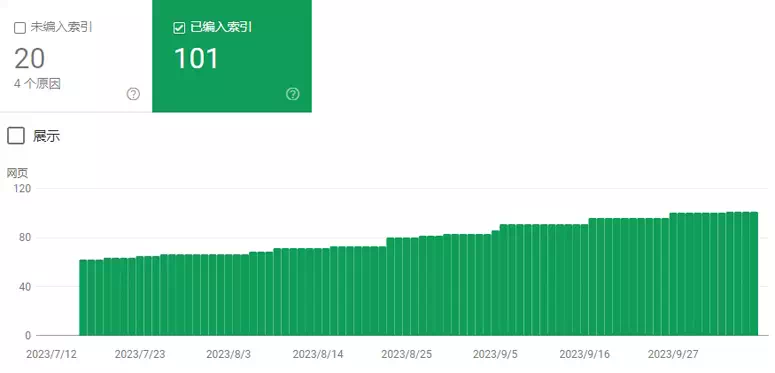Open help icon on 已编入索引 card

tap(293, 94)
